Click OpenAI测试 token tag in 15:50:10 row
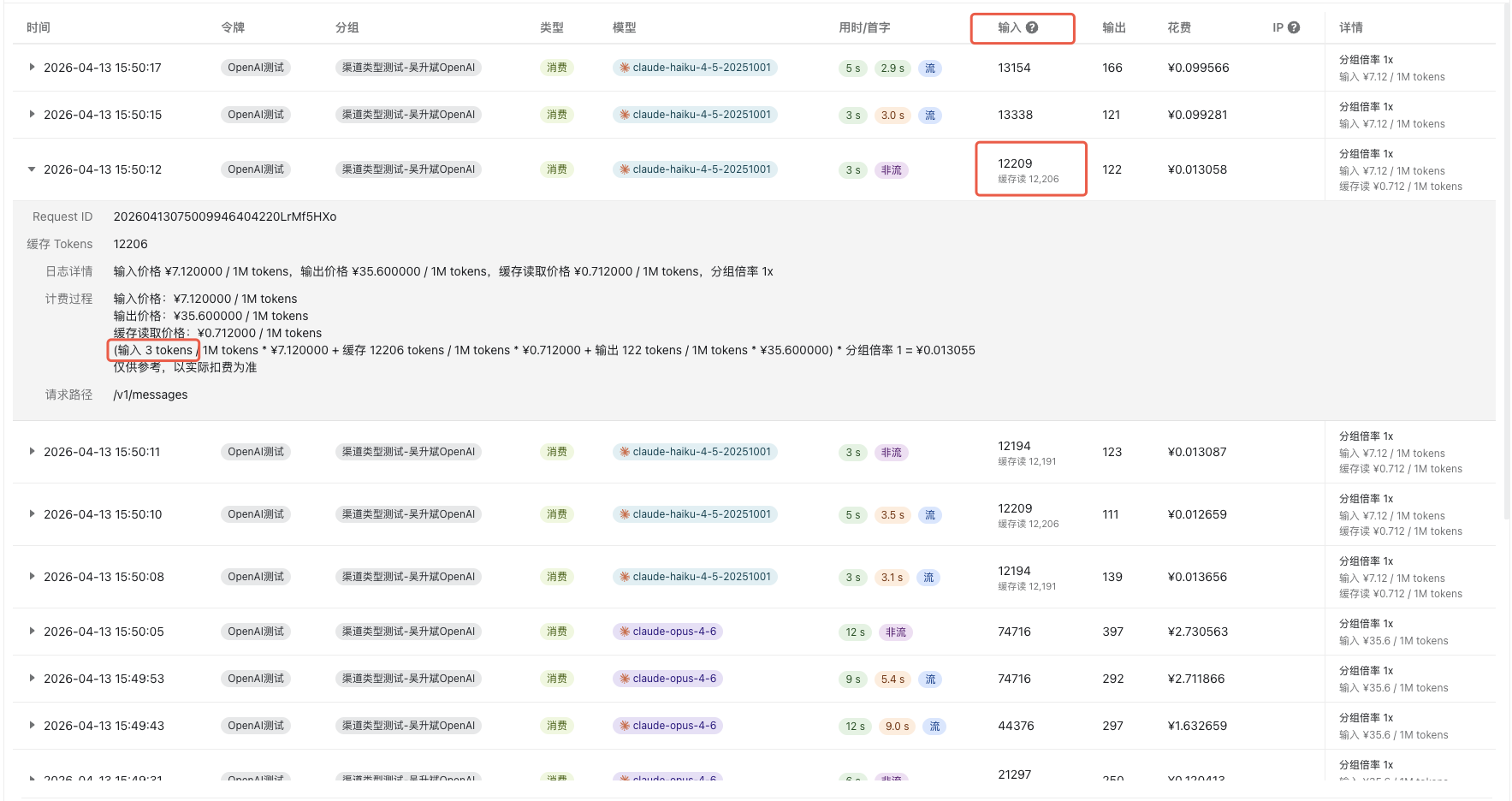Image resolution: width=1512 pixels, height=801 pixels. [x=255, y=514]
